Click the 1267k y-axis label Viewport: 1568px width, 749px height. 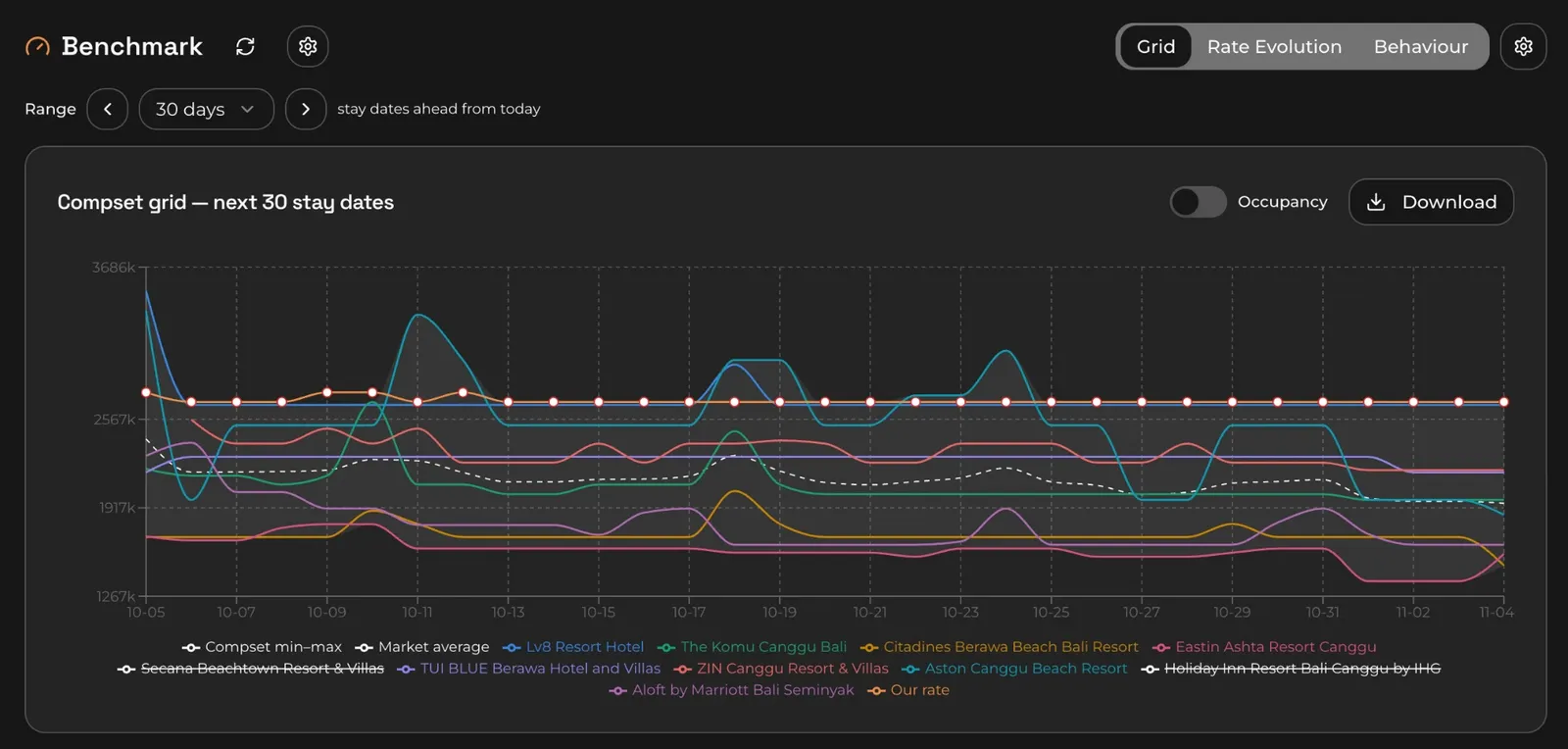tap(116, 596)
